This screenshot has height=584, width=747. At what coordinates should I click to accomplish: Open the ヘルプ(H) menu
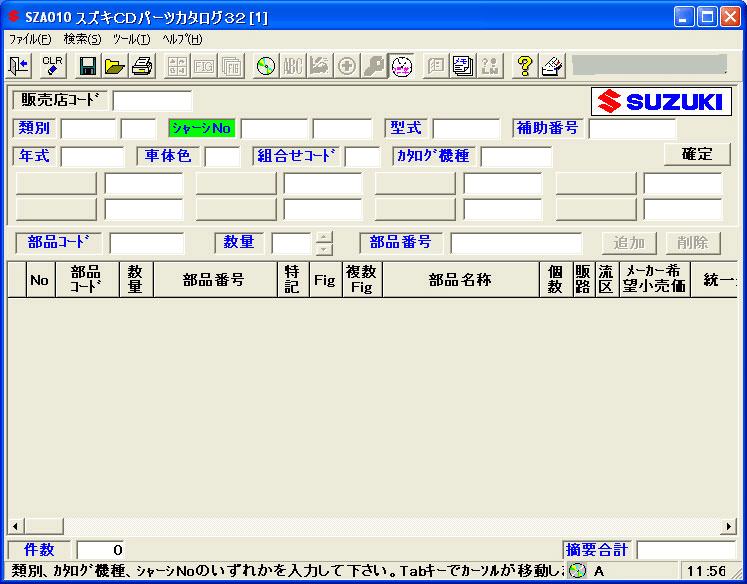coord(182,39)
